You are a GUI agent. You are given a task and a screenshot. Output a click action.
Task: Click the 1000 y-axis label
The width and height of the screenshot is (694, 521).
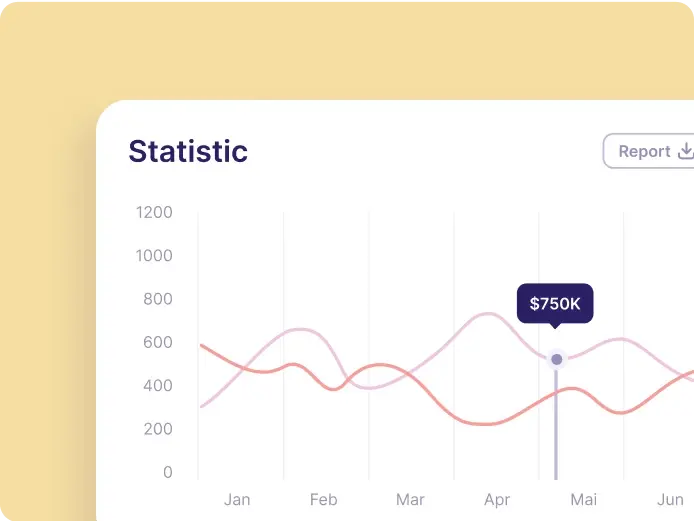click(154, 256)
